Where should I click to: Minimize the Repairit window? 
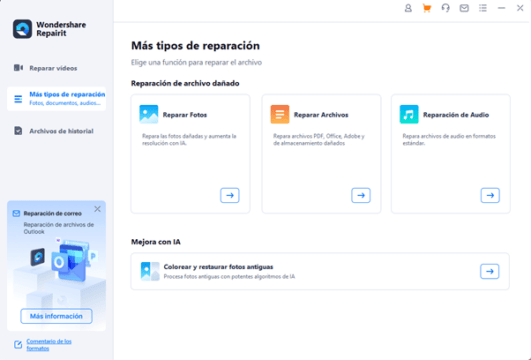502,8
